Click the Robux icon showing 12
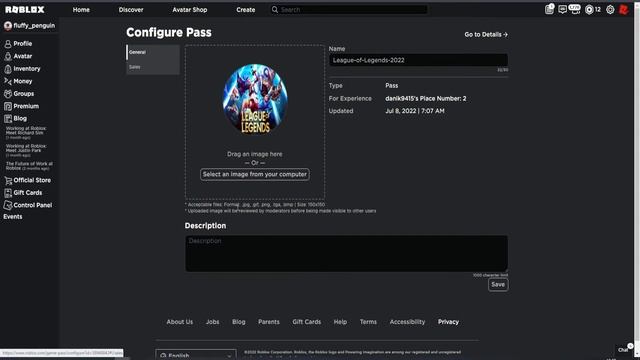The image size is (640, 360). coord(589,9)
